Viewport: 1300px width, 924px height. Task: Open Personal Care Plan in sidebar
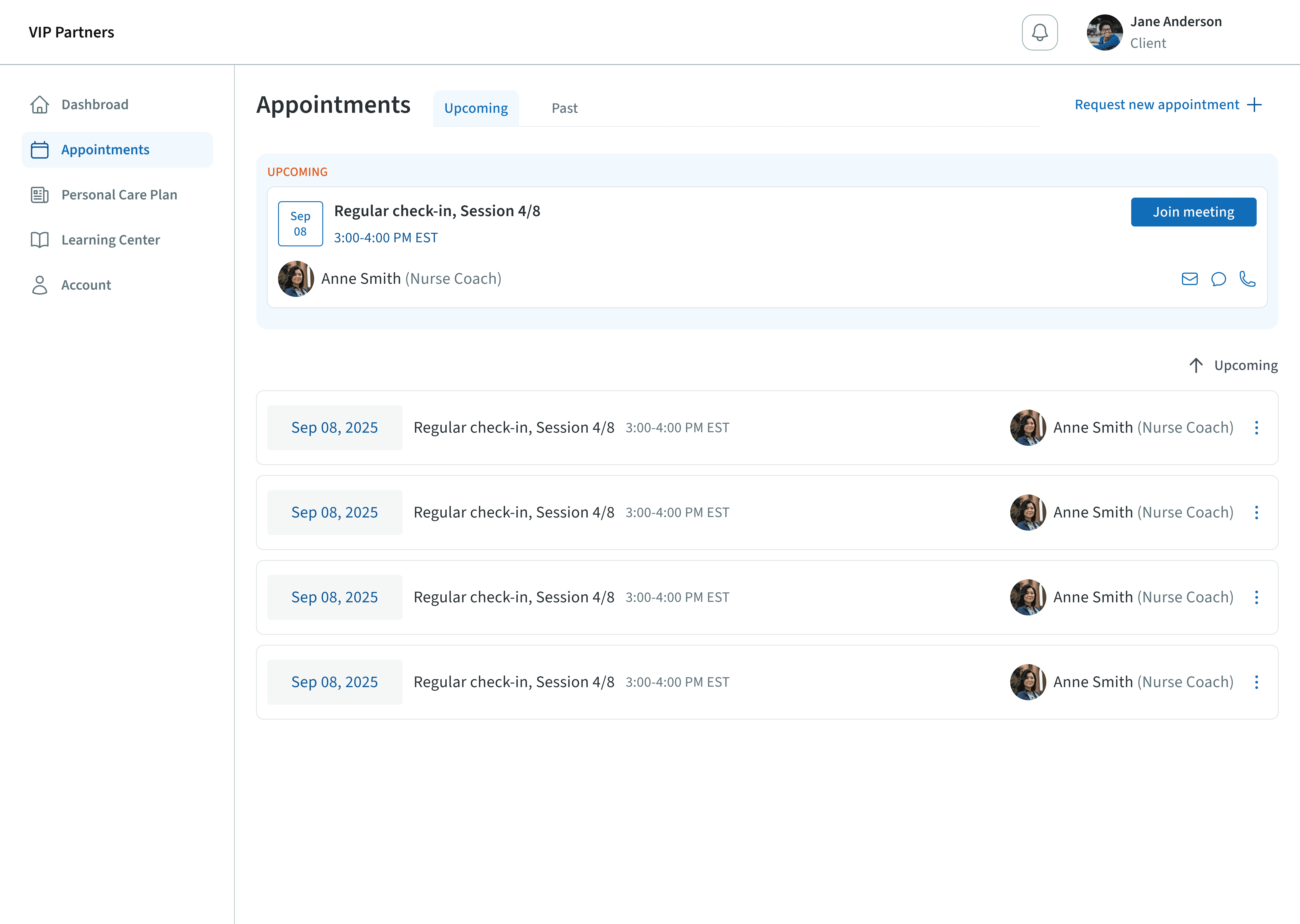(x=119, y=195)
